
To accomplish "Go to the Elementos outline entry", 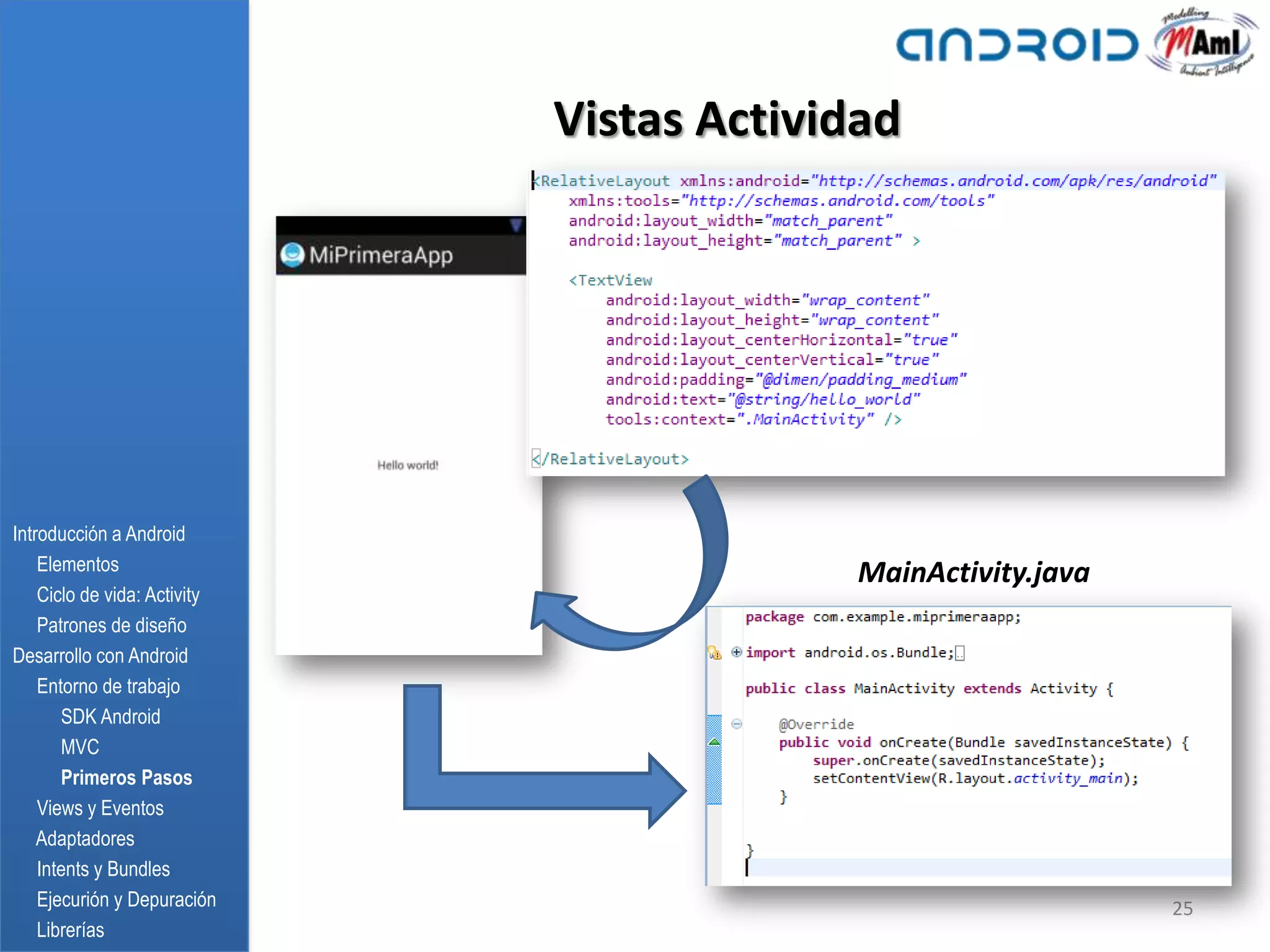I will point(78,564).
